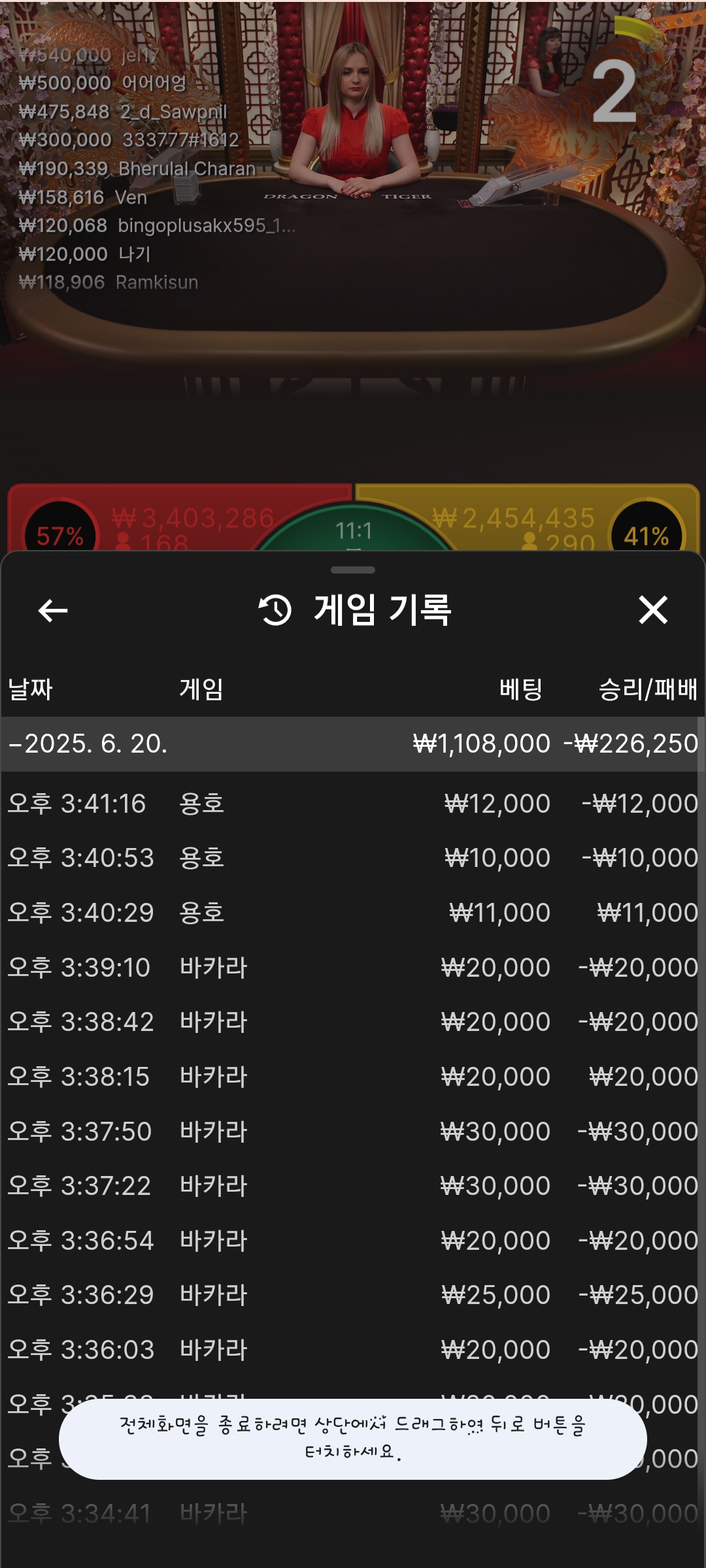Click the ₩25,000 bet amount cell

496,1295
